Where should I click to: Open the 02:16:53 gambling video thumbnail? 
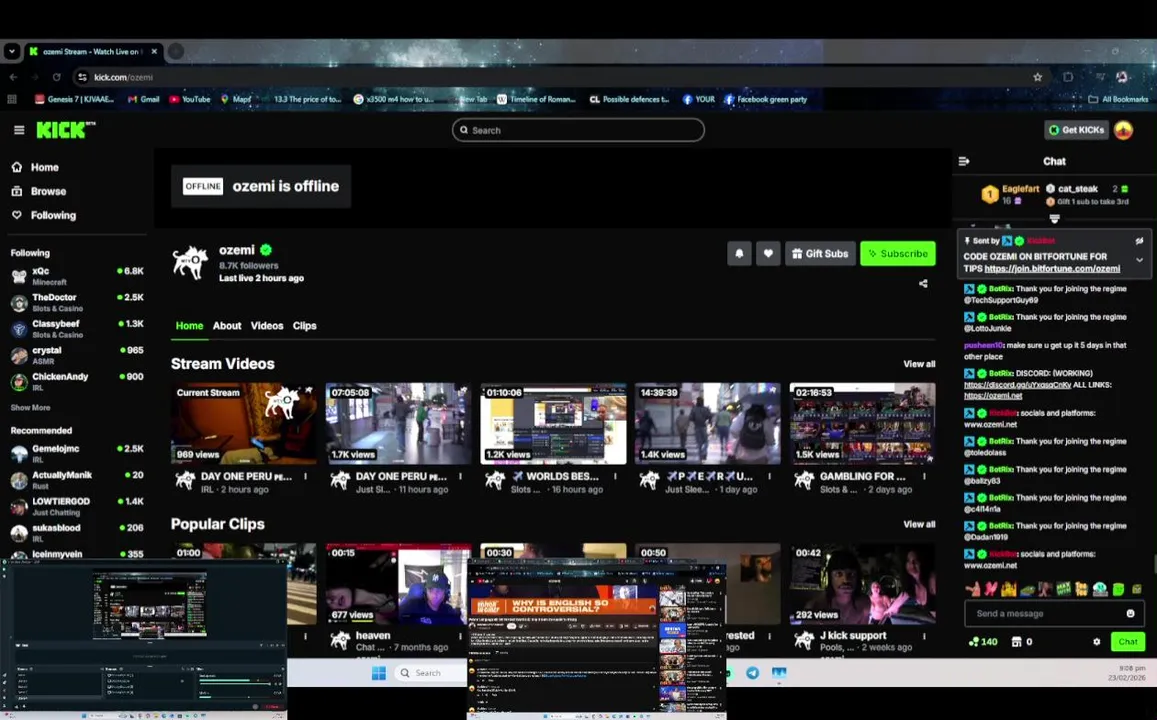click(863, 423)
